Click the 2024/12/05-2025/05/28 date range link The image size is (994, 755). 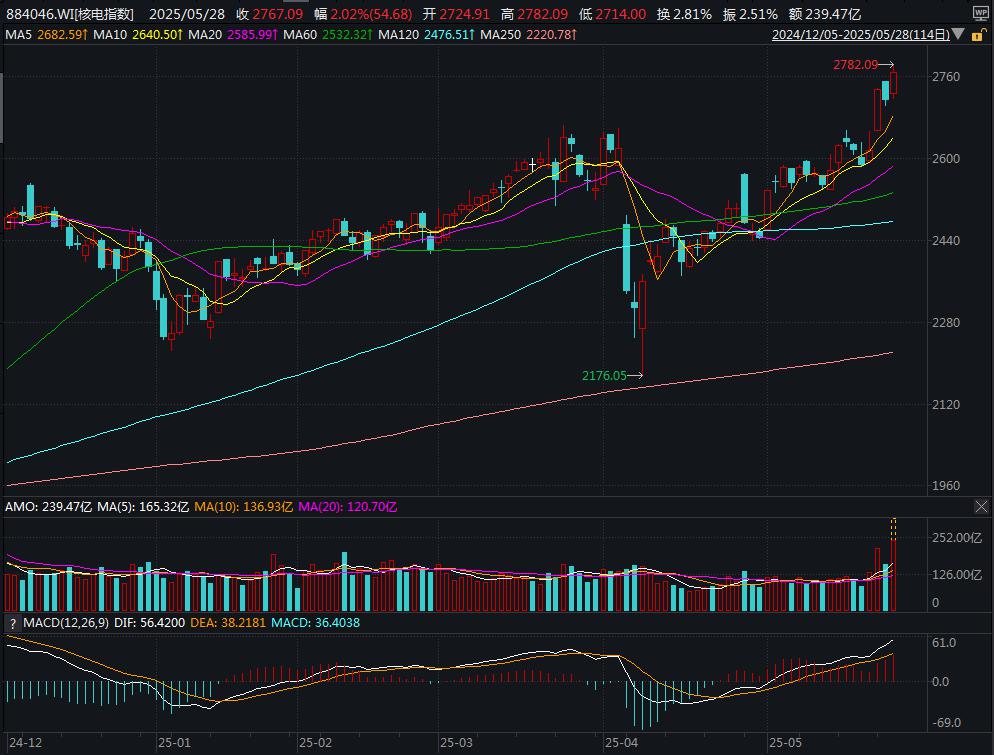click(860, 34)
